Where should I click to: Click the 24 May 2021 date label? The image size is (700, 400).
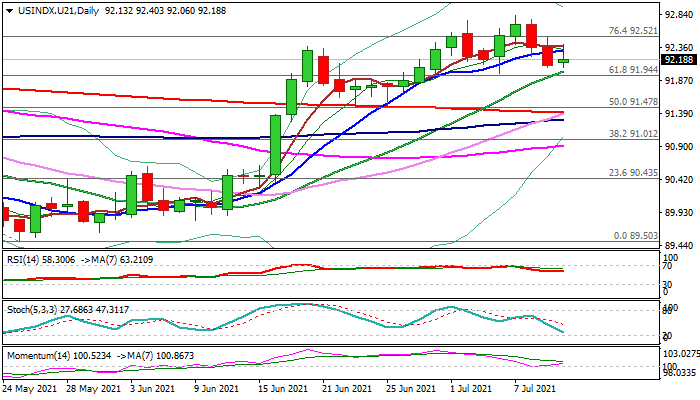coord(32,388)
